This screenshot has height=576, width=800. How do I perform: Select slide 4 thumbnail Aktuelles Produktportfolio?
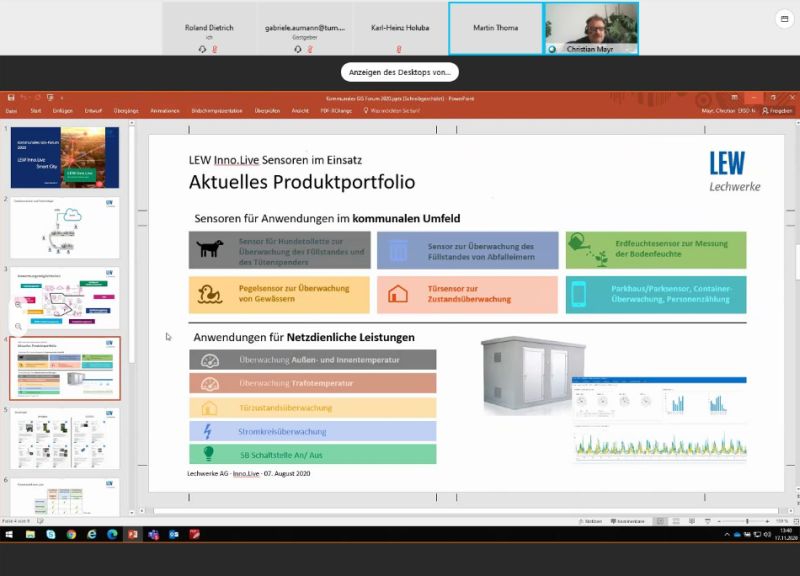tap(65, 368)
